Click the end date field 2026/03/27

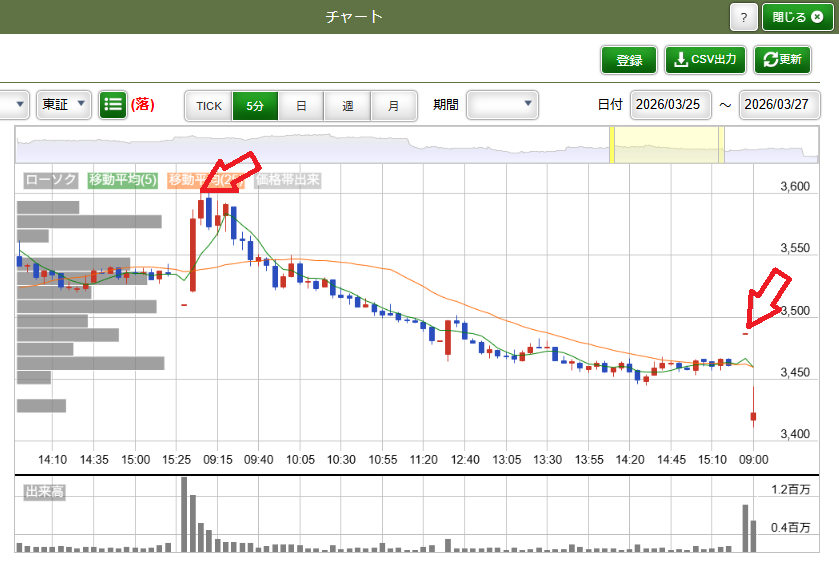point(780,105)
